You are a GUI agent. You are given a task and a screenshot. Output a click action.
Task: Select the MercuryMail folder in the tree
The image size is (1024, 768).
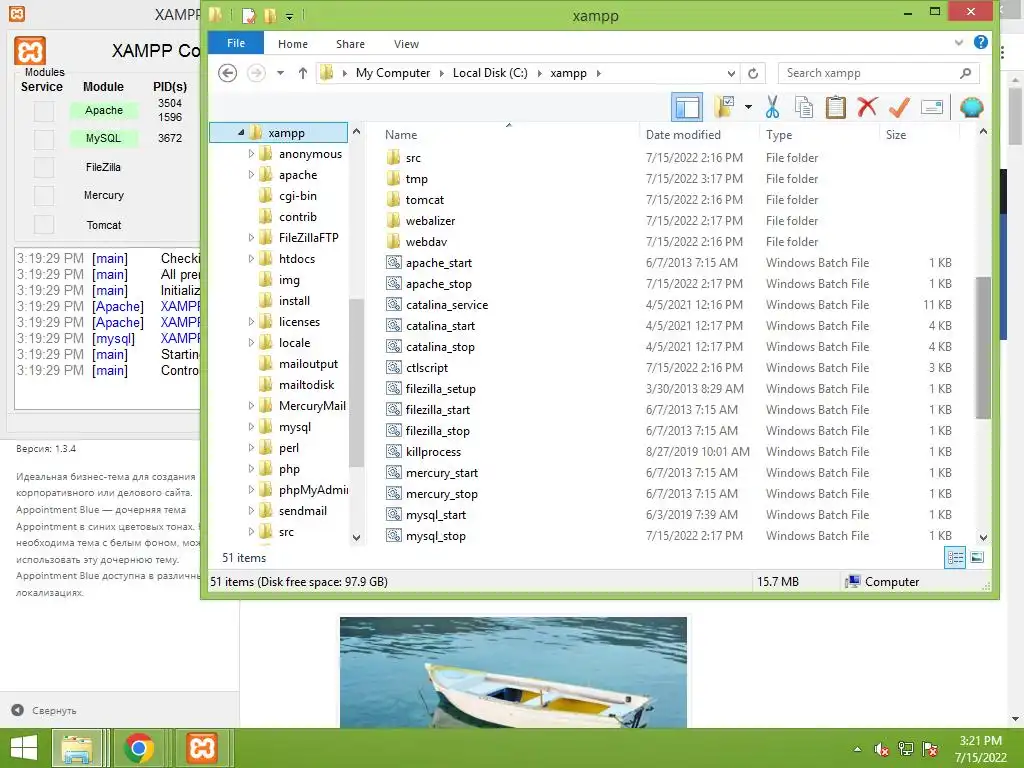302,406
